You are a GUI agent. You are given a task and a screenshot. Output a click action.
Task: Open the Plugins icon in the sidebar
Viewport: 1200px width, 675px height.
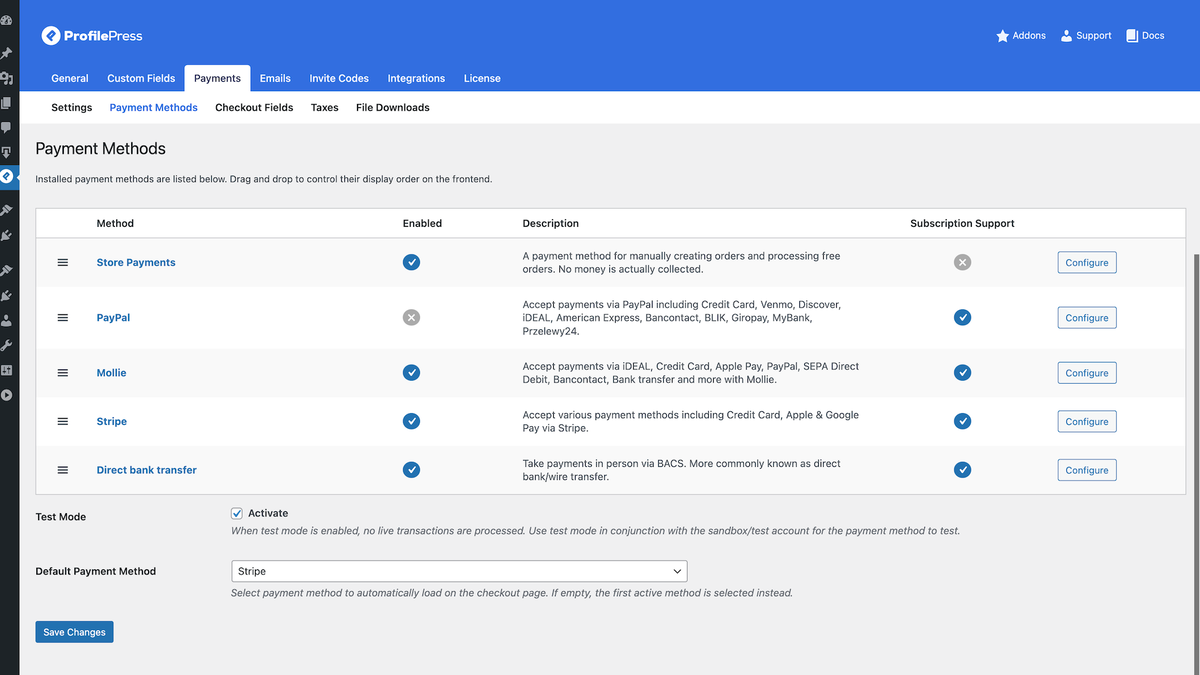[9, 235]
